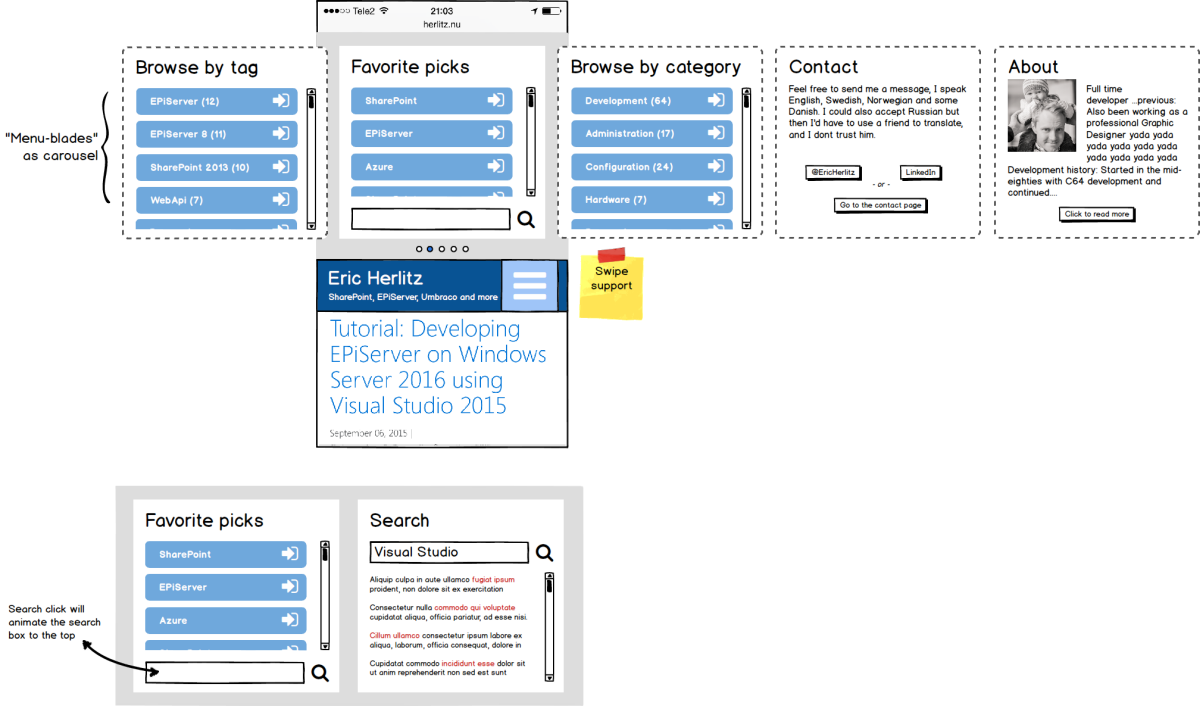
Task: Select the second carousel pagination dot
Action: click(430, 248)
